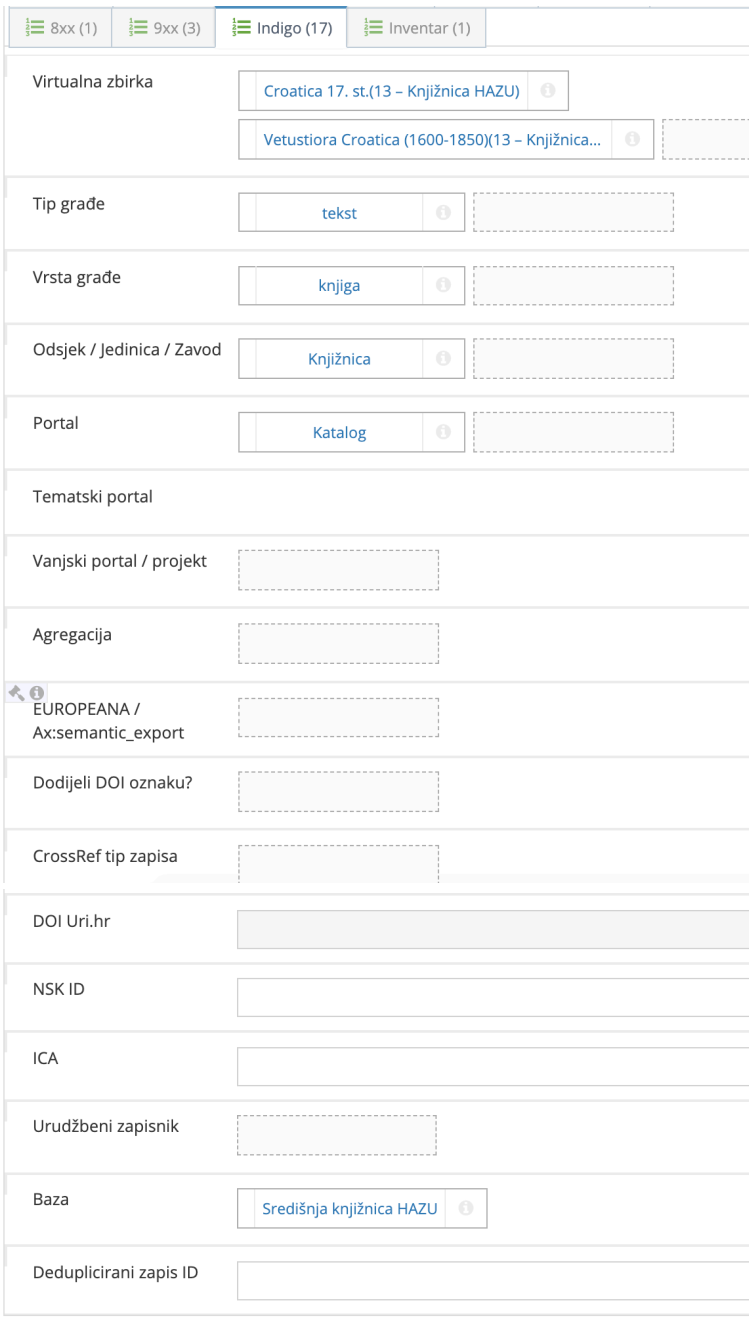
Task: Open Vetustiora Croatica (1600-1850) link
Action: pyautogui.click(x=432, y=140)
